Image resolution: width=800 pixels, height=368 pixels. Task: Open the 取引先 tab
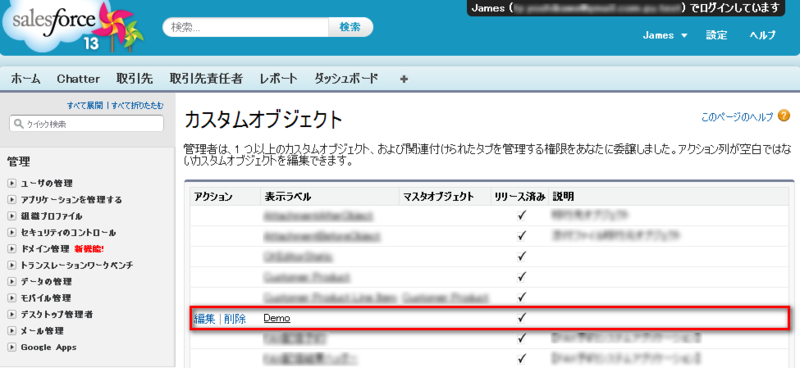point(135,79)
